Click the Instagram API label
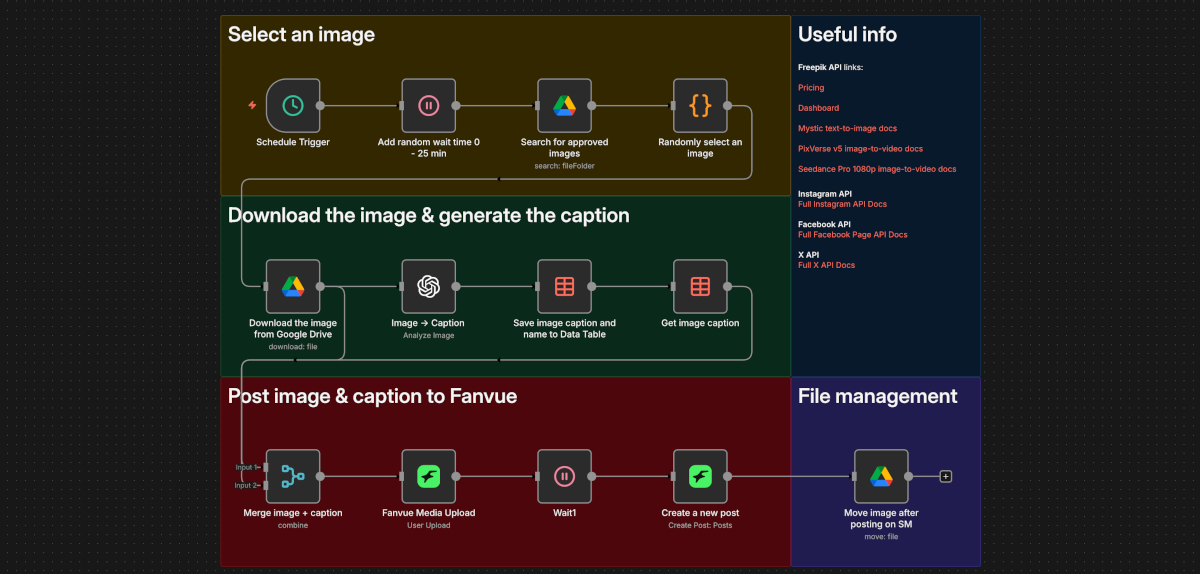Screen dimensions: 1200x574 (825, 194)
